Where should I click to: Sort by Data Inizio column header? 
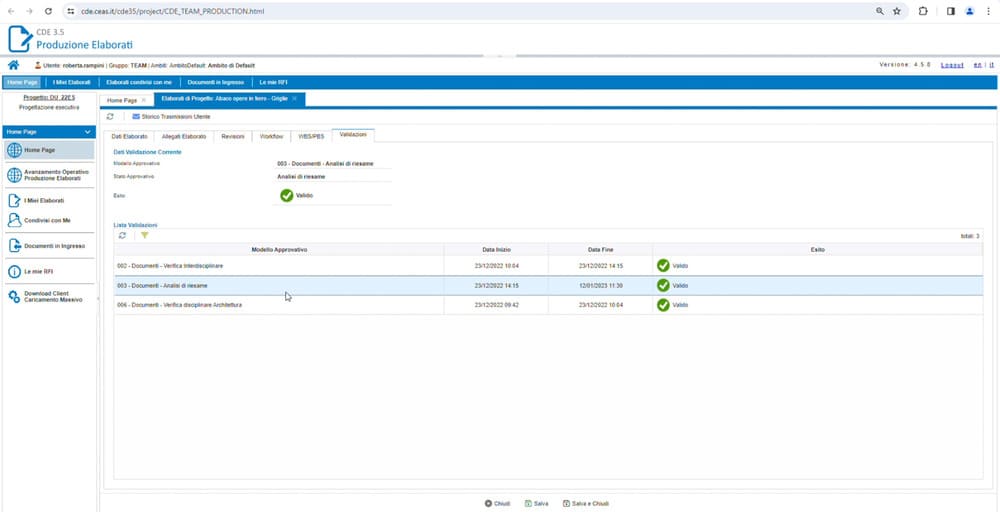(496, 249)
